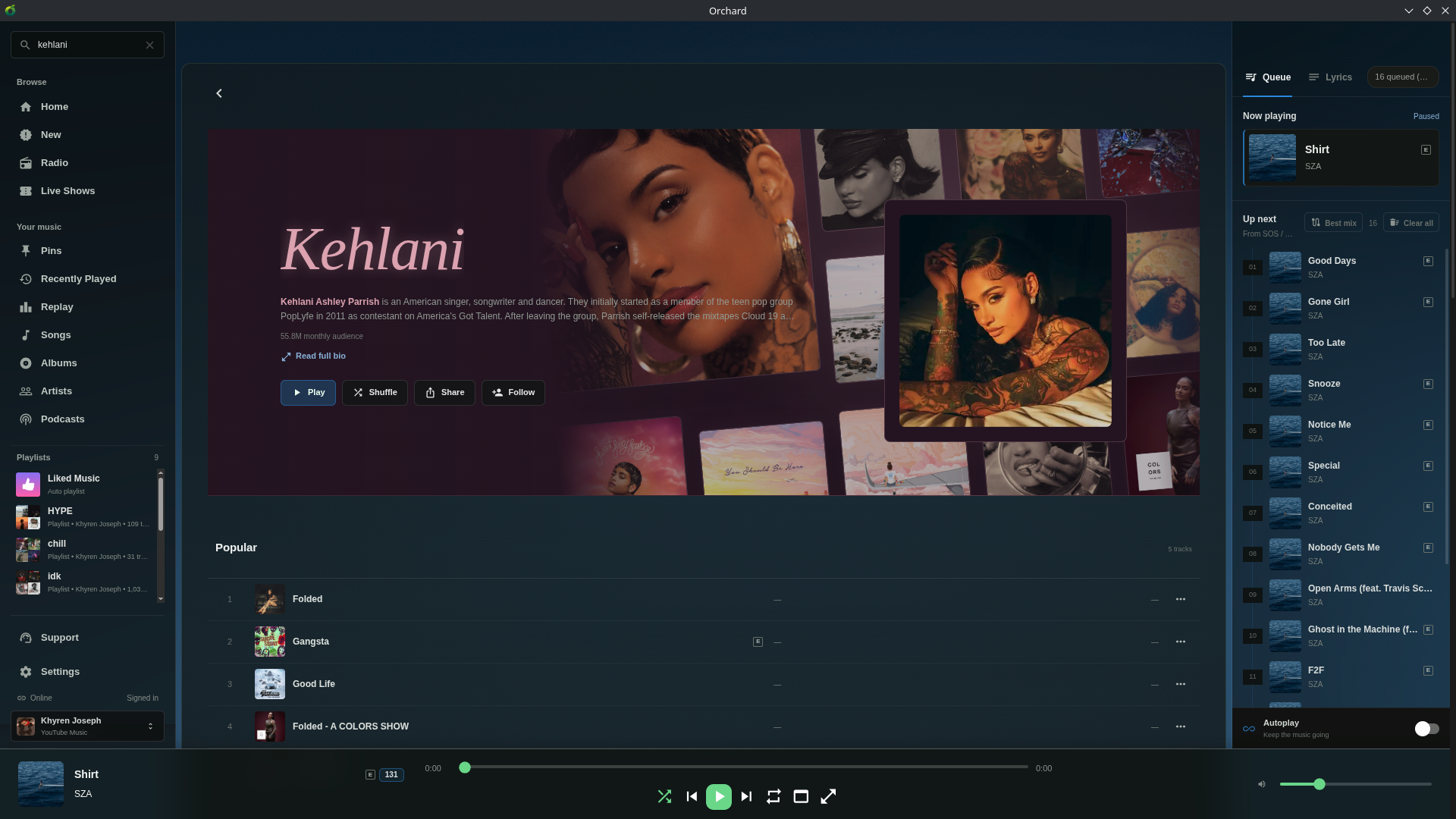Screen dimensions: 1456x819
Task: Click Shirt album art in player bar
Action: (x=41, y=784)
